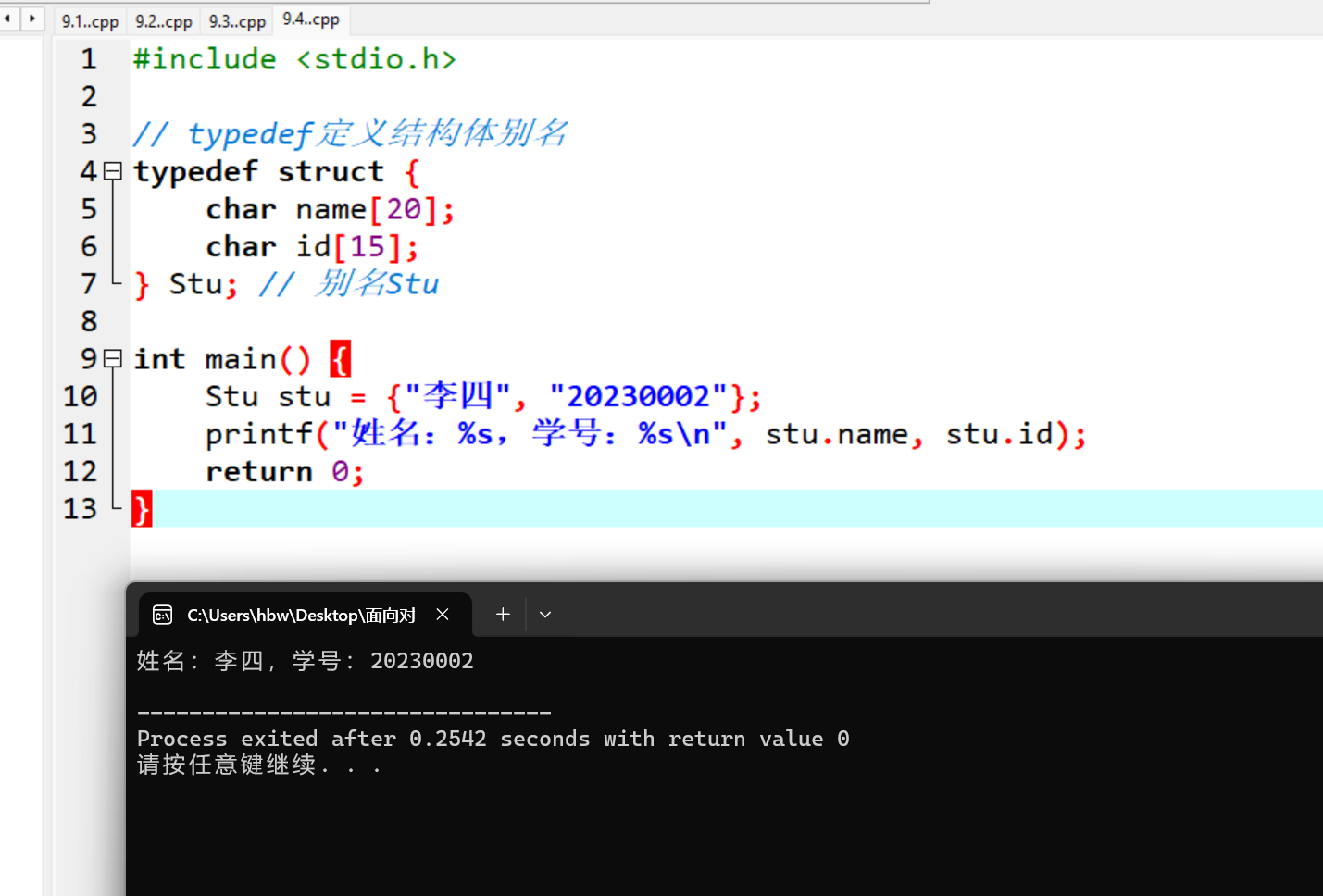Click line number 13 in gutter
Viewport: 1323px width, 896px height.
[x=81, y=508]
